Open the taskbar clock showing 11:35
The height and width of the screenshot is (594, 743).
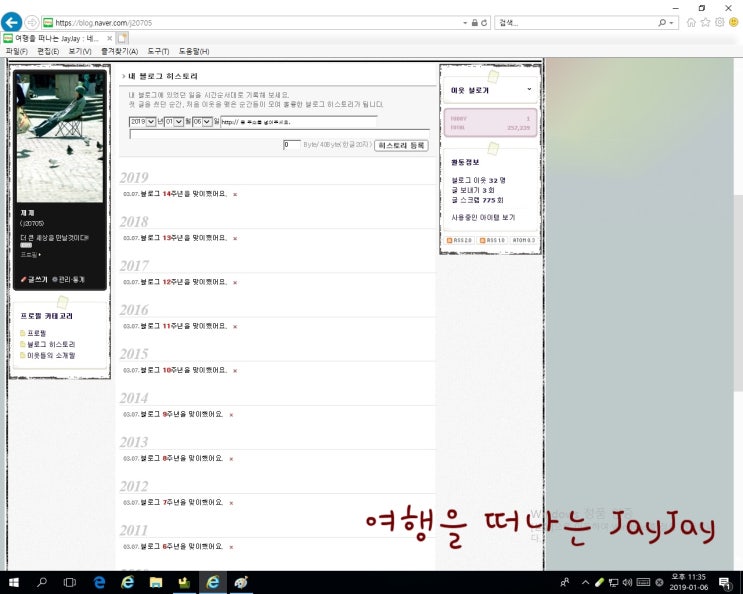pyautogui.click(x=689, y=582)
